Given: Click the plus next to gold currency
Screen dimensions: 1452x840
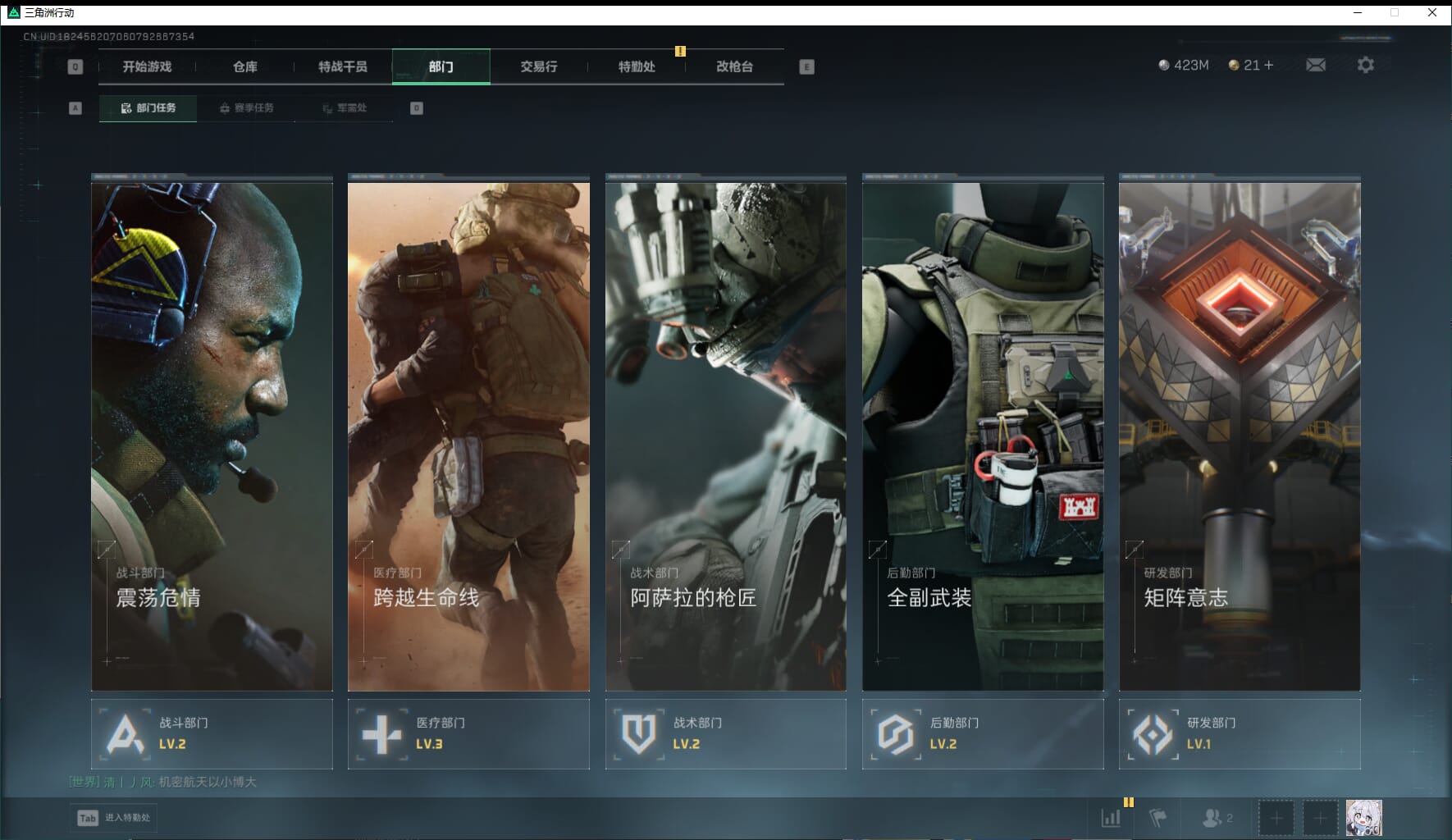Looking at the screenshot, I should [1269, 65].
